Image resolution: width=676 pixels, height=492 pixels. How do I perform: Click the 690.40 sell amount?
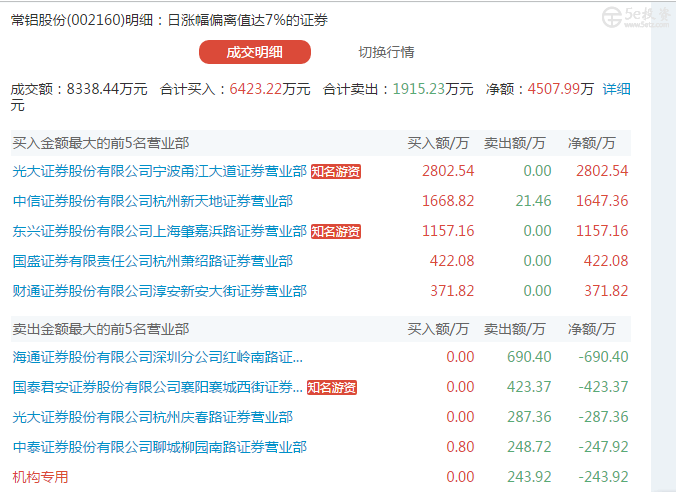coord(529,357)
